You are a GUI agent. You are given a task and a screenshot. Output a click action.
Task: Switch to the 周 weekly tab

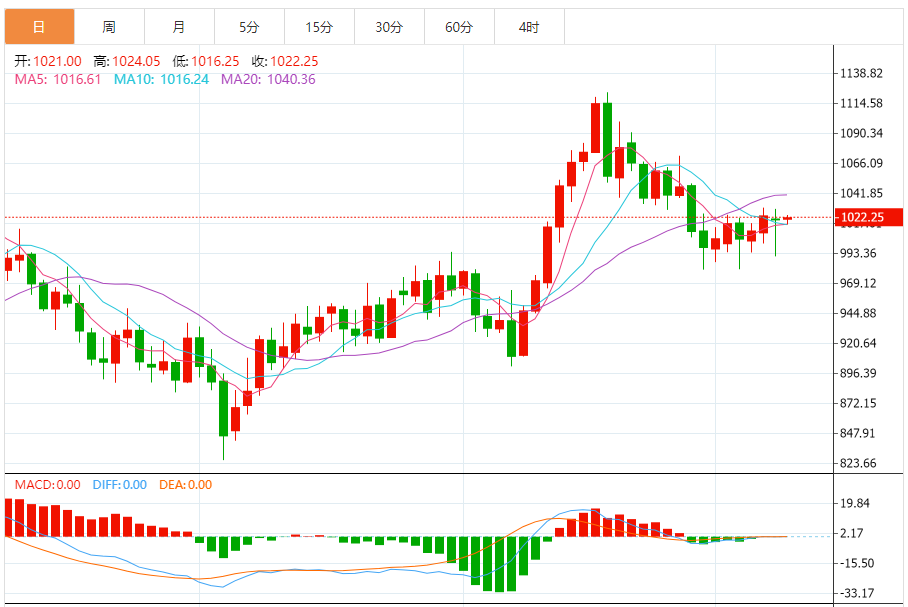coord(109,27)
